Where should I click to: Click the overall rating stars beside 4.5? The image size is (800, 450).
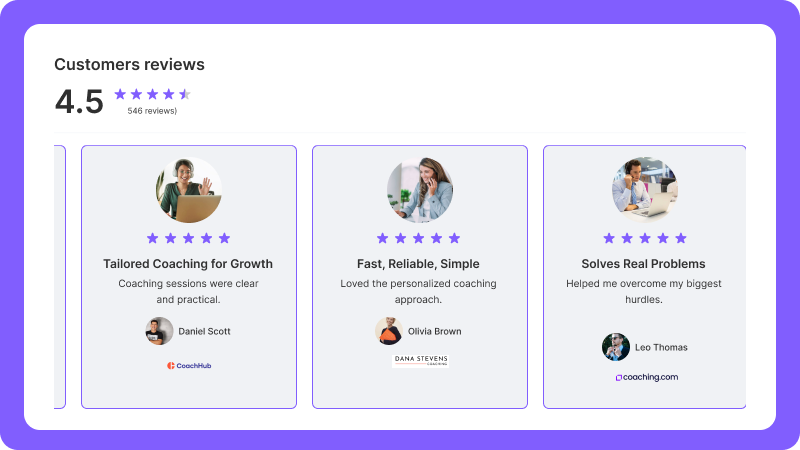152,95
